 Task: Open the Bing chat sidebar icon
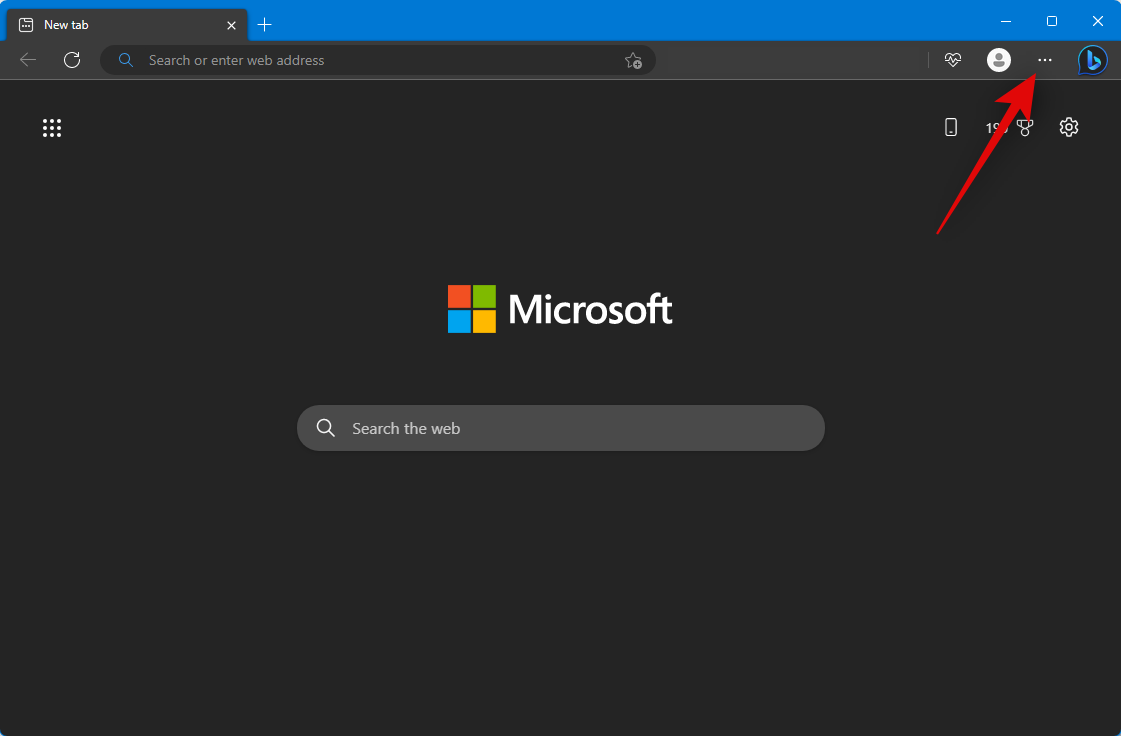click(1092, 60)
